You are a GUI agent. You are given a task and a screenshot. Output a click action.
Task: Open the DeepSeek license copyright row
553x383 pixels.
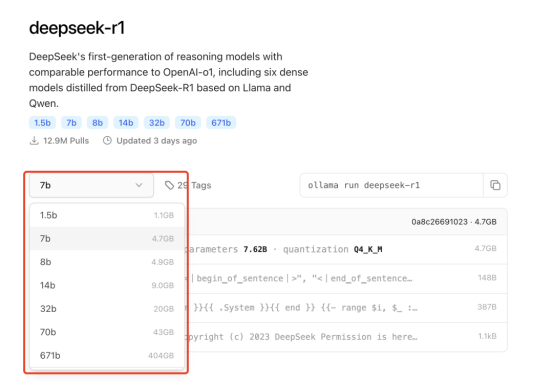(x=347, y=337)
